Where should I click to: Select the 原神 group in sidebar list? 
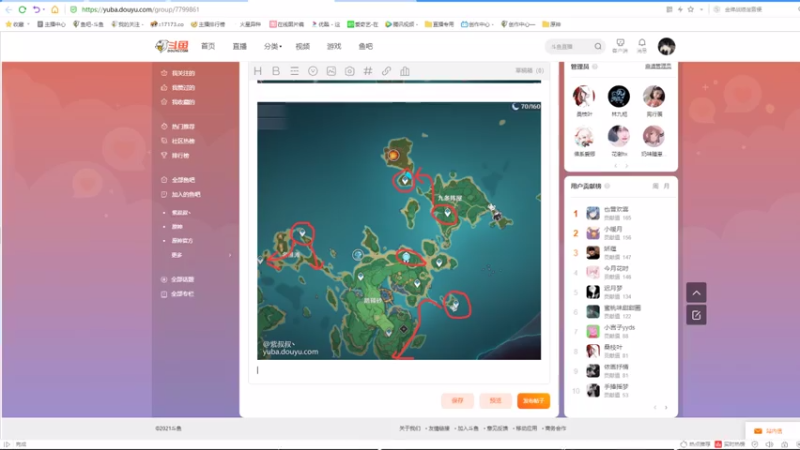pyautogui.click(x=177, y=227)
